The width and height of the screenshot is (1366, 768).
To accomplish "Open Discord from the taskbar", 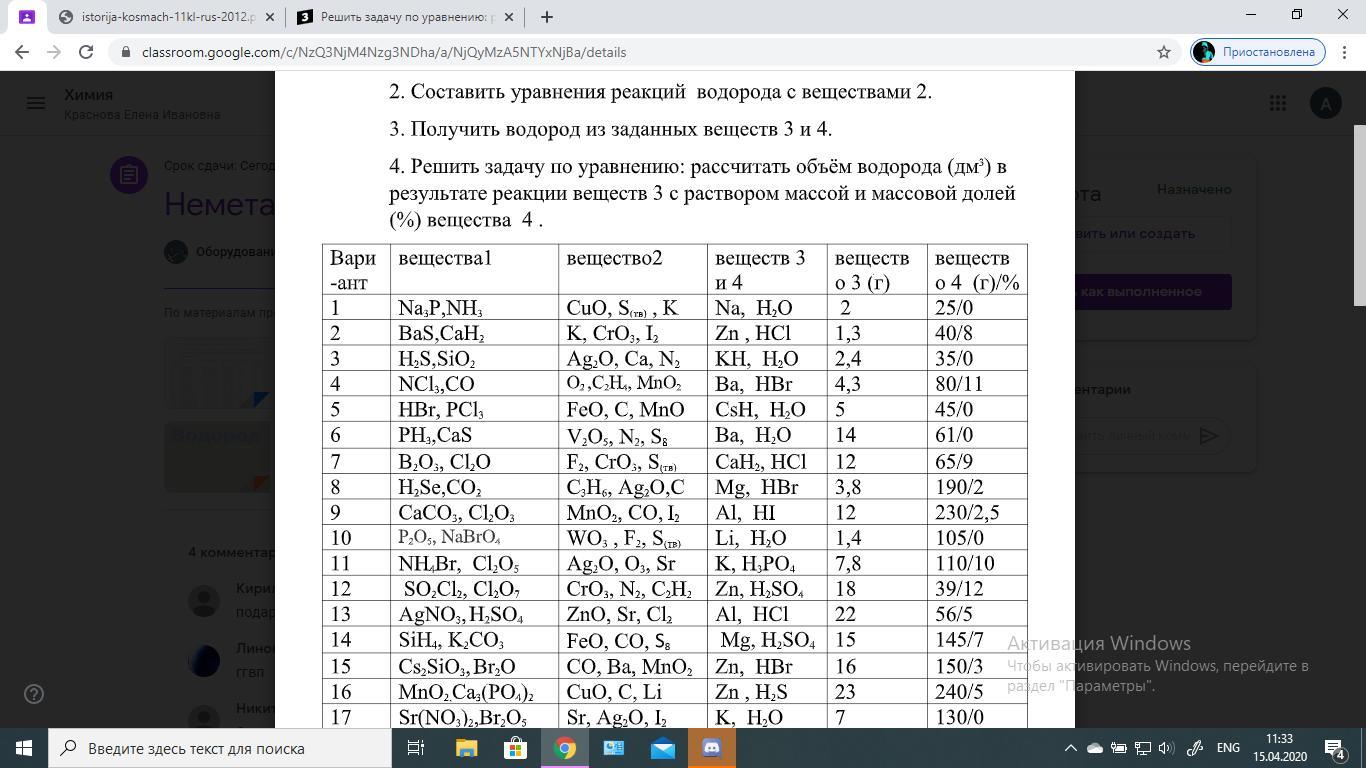I will pos(711,748).
